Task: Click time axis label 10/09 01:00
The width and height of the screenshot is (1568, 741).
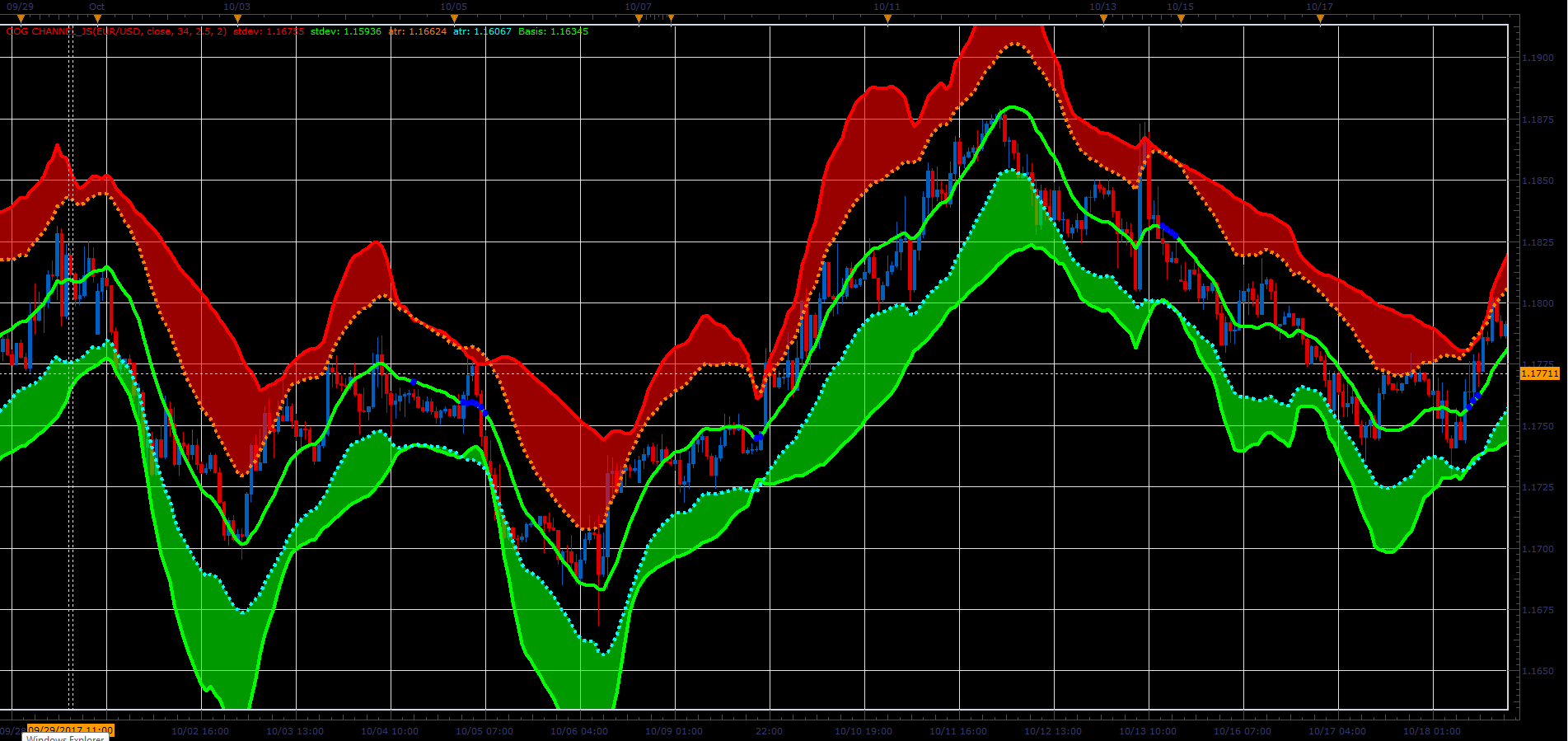Action: pyautogui.click(x=674, y=731)
